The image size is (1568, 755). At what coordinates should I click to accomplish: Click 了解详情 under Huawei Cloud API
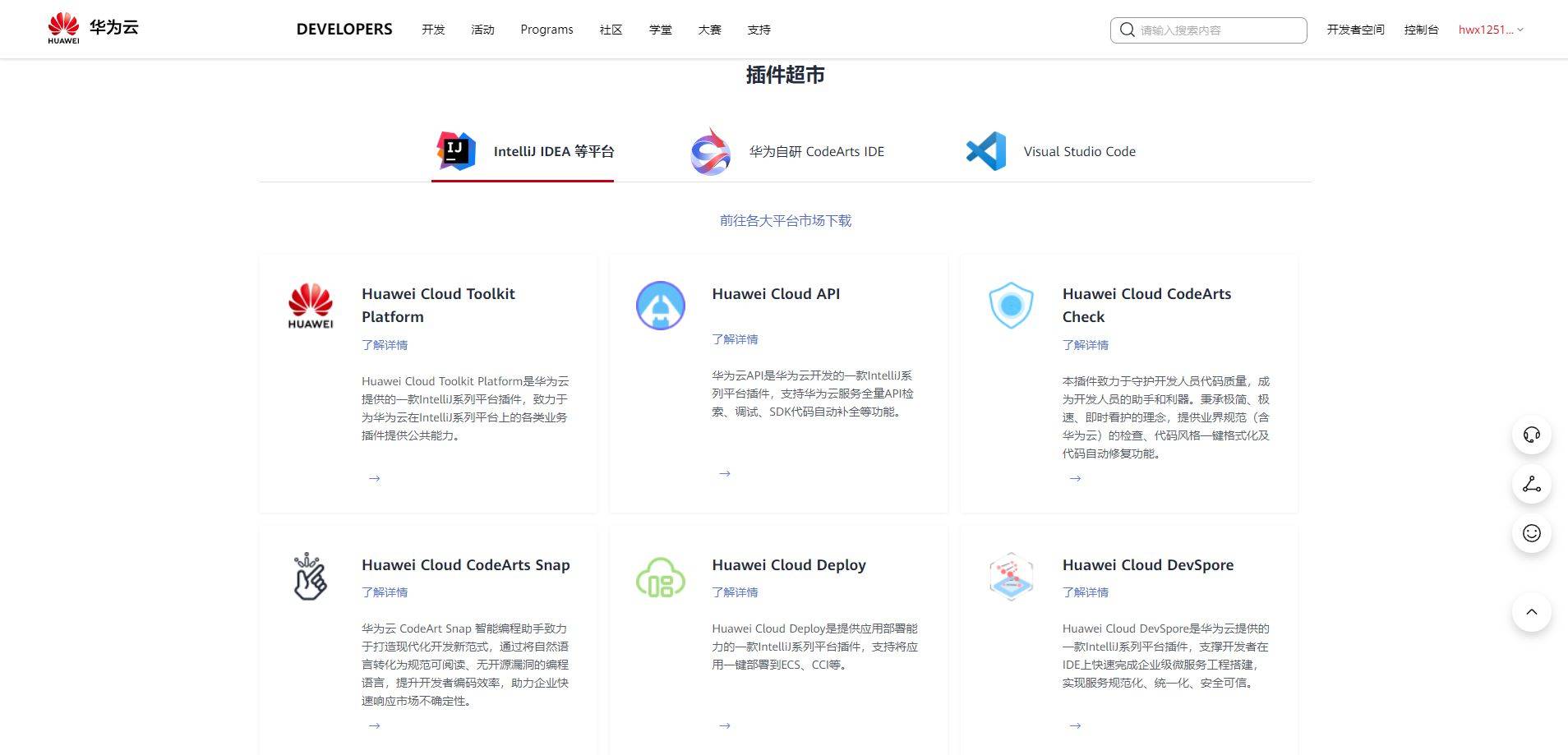coord(735,339)
